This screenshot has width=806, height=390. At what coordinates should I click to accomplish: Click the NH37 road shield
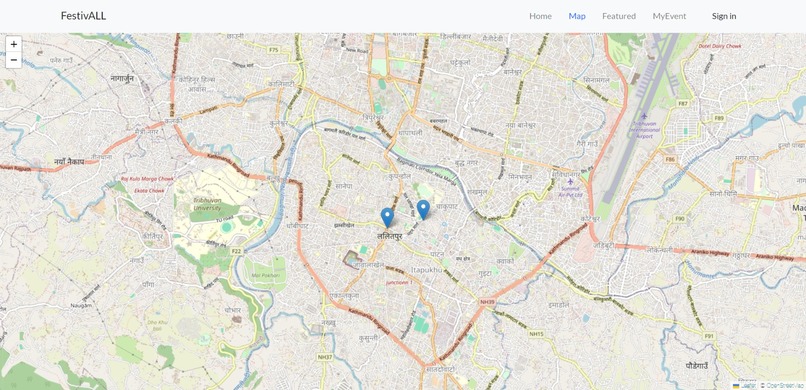(x=324, y=357)
